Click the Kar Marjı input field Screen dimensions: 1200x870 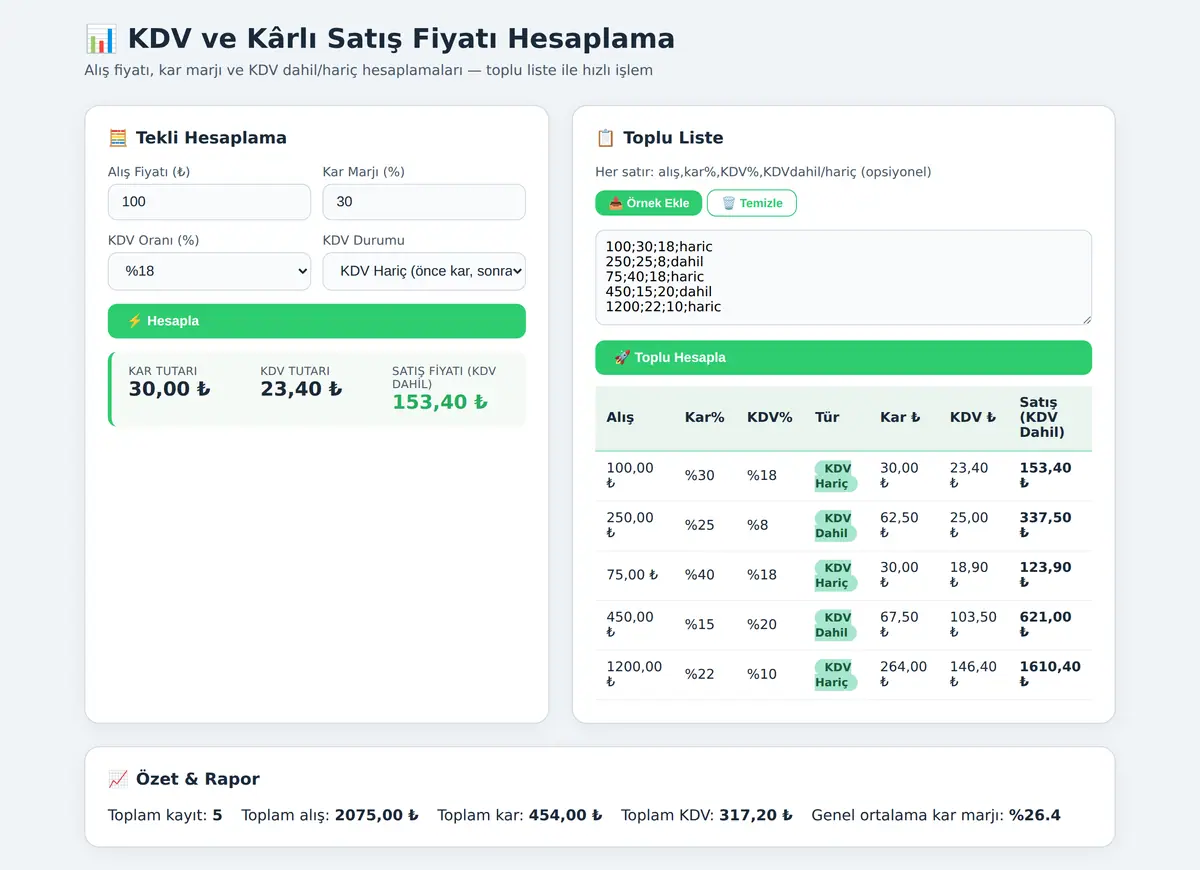(x=424, y=202)
